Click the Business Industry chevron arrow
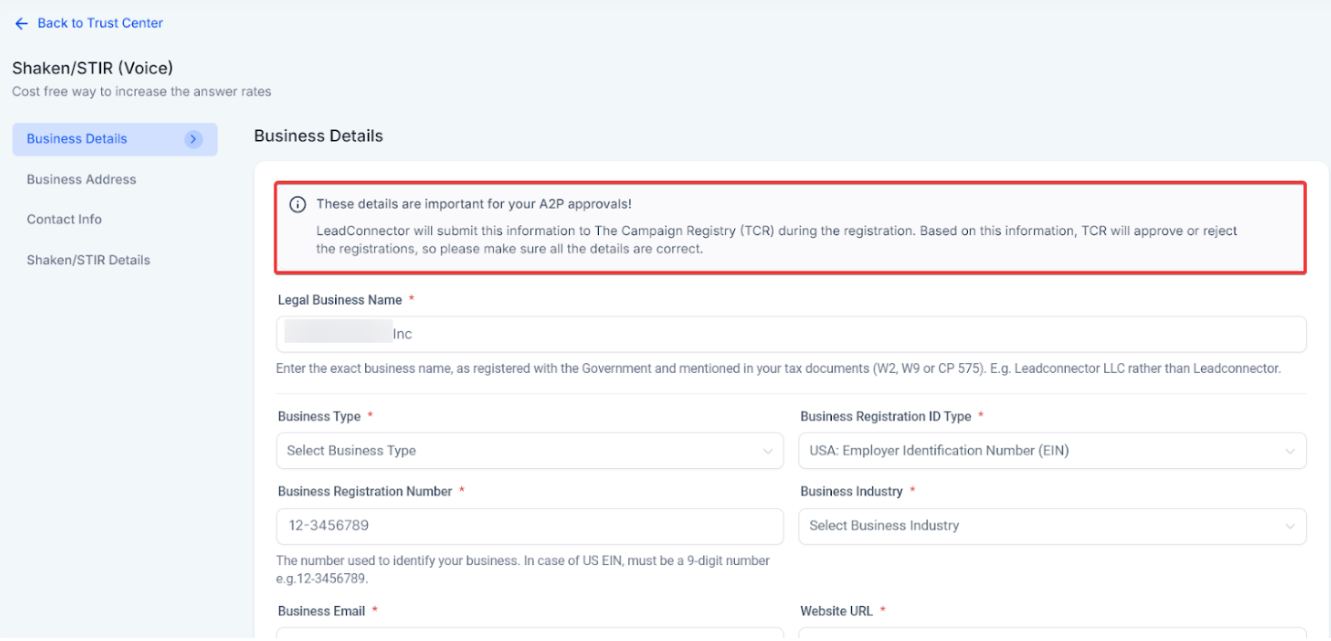 click(1290, 526)
